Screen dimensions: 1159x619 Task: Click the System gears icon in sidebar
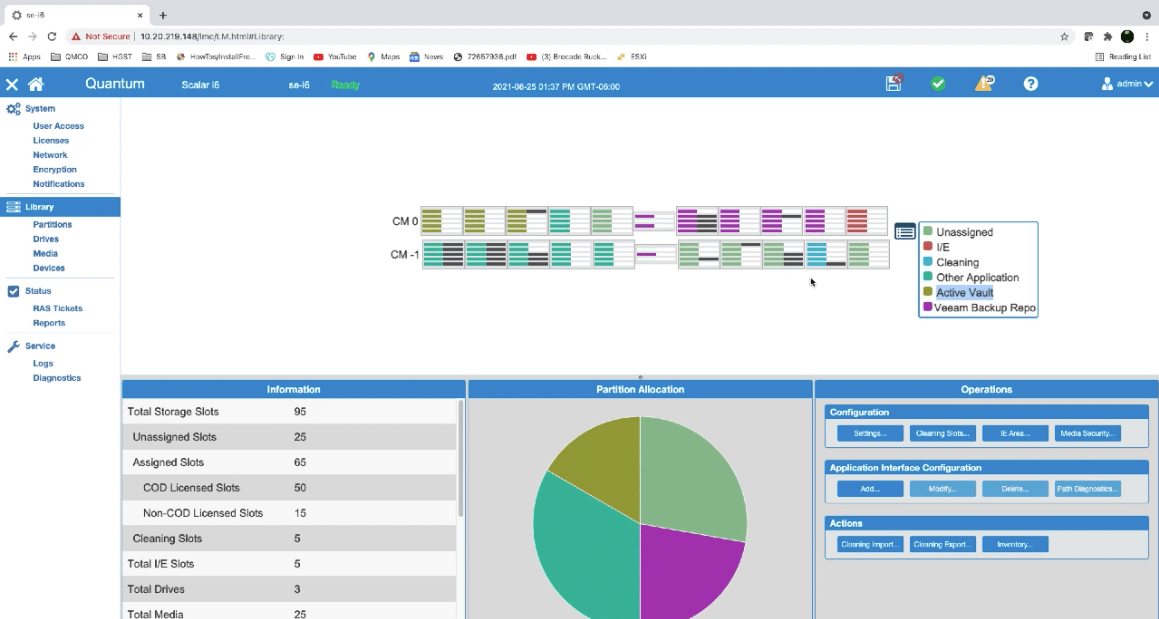click(13, 109)
